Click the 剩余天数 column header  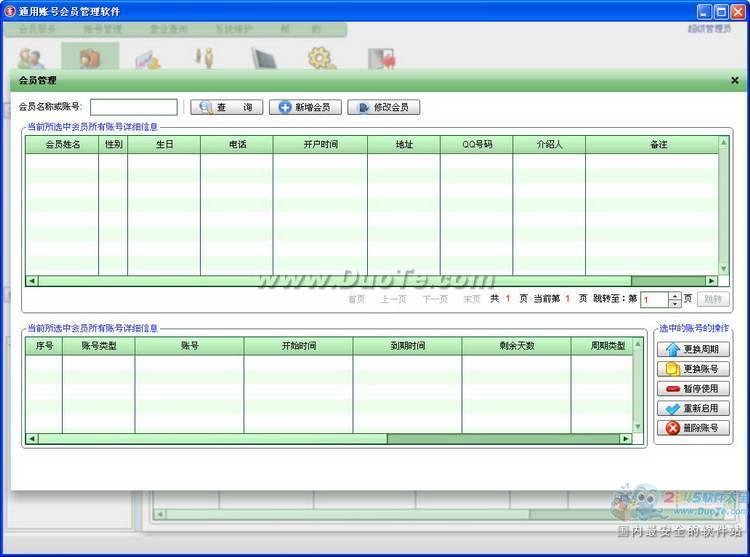pos(517,346)
